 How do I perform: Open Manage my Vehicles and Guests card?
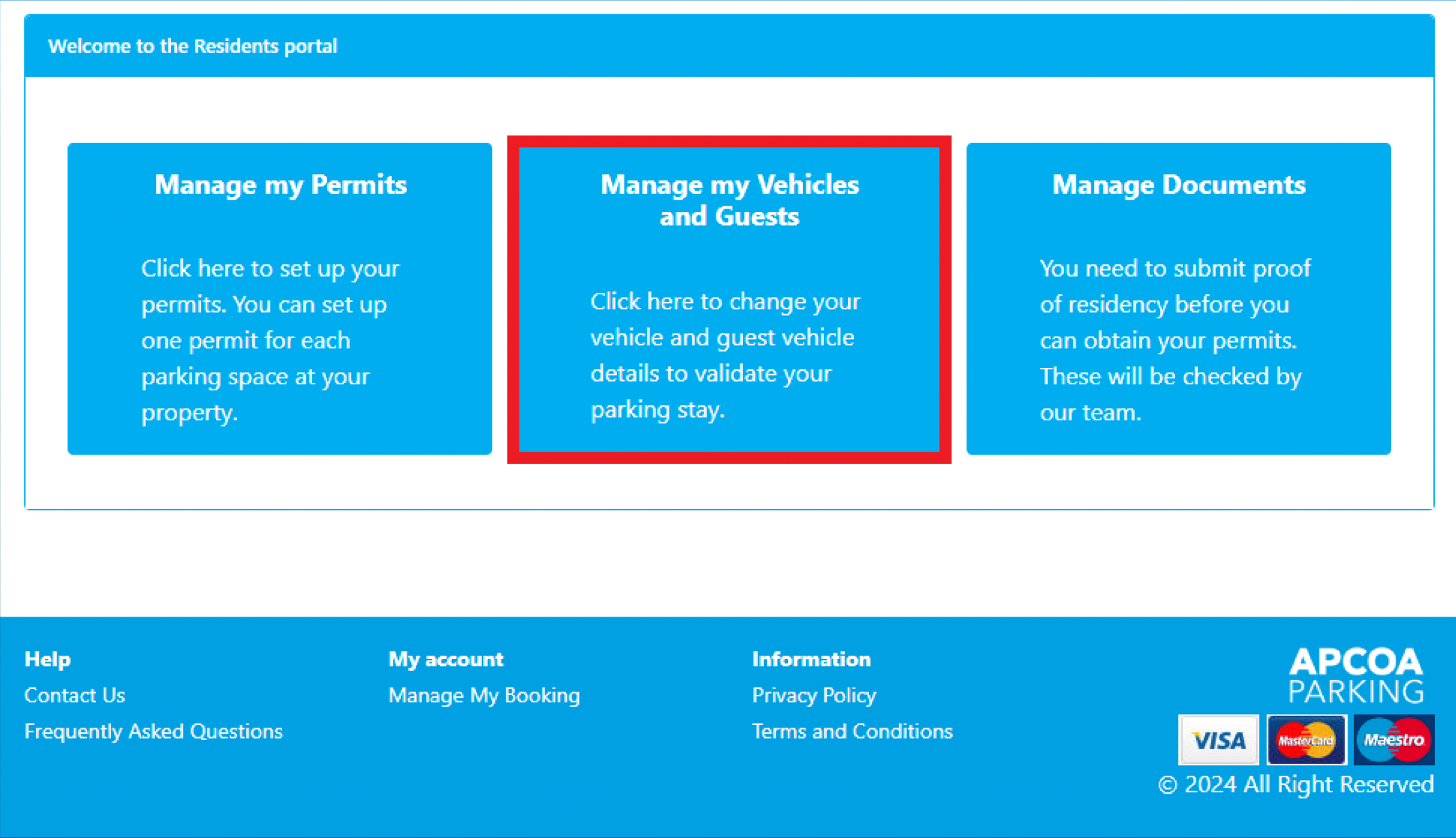tap(729, 299)
